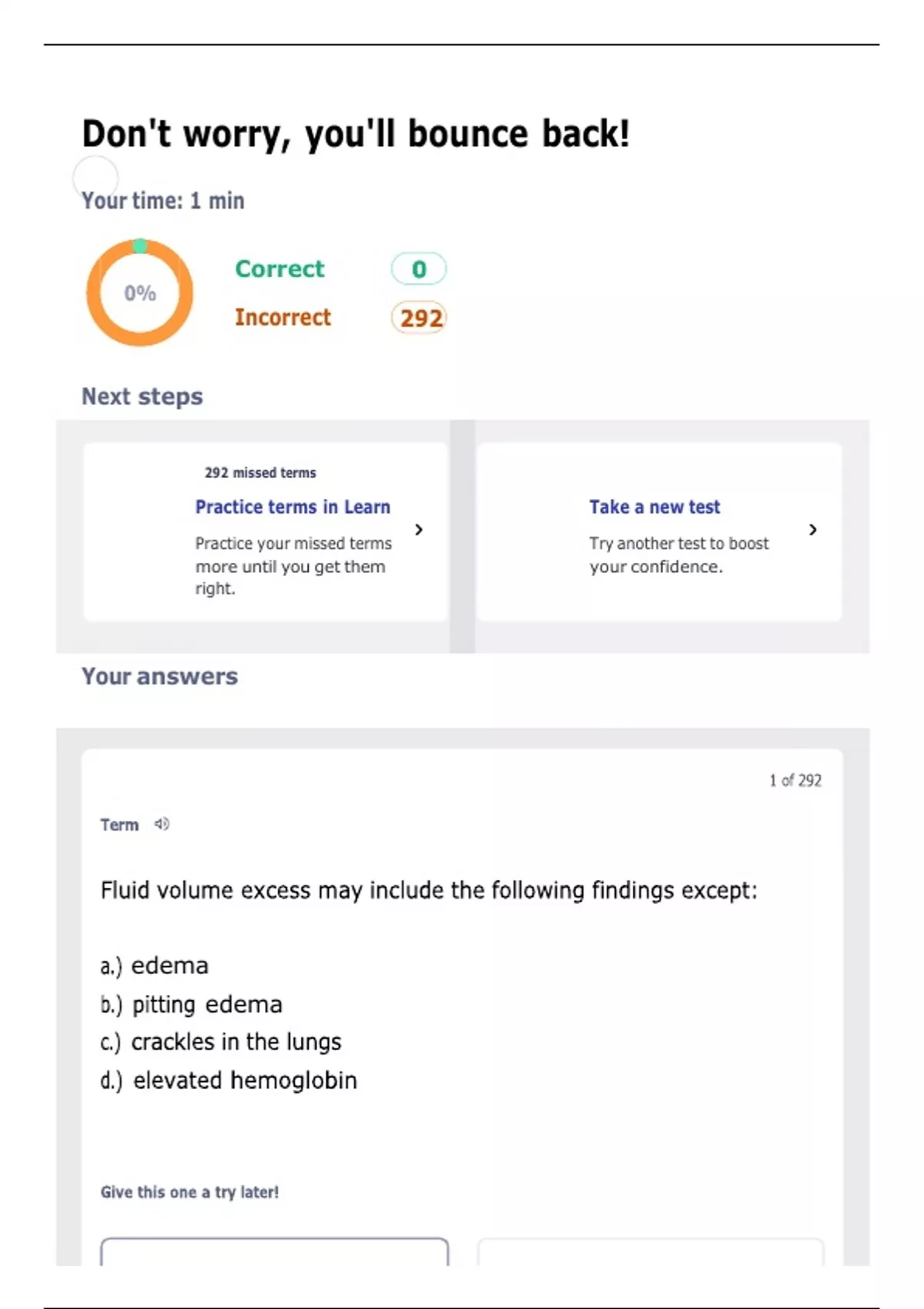Open the Practice terms in Learn chevron
This screenshot has width=924, height=1309.
419,529
